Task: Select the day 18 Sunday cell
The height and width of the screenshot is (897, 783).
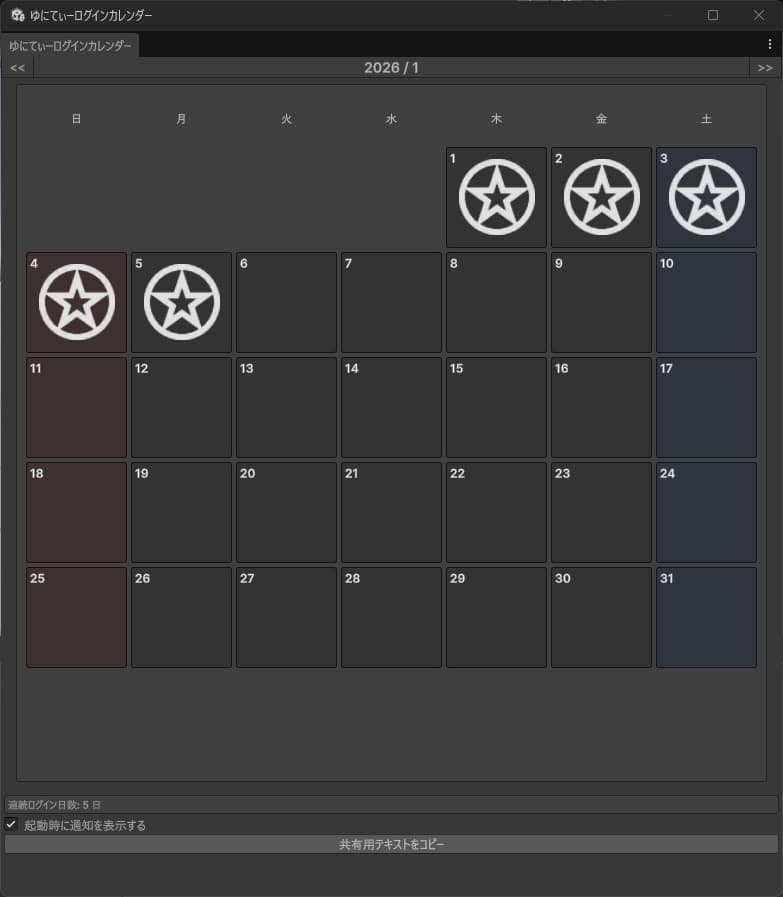Action: point(77,513)
